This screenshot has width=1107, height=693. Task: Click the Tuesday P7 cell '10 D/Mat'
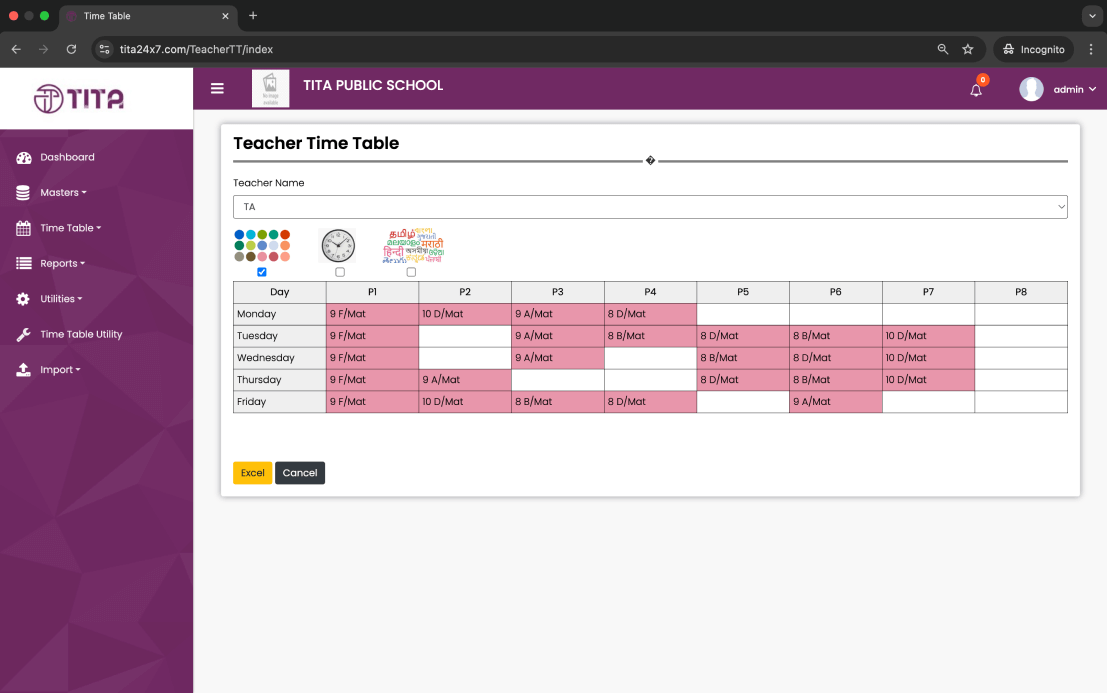(928, 336)
